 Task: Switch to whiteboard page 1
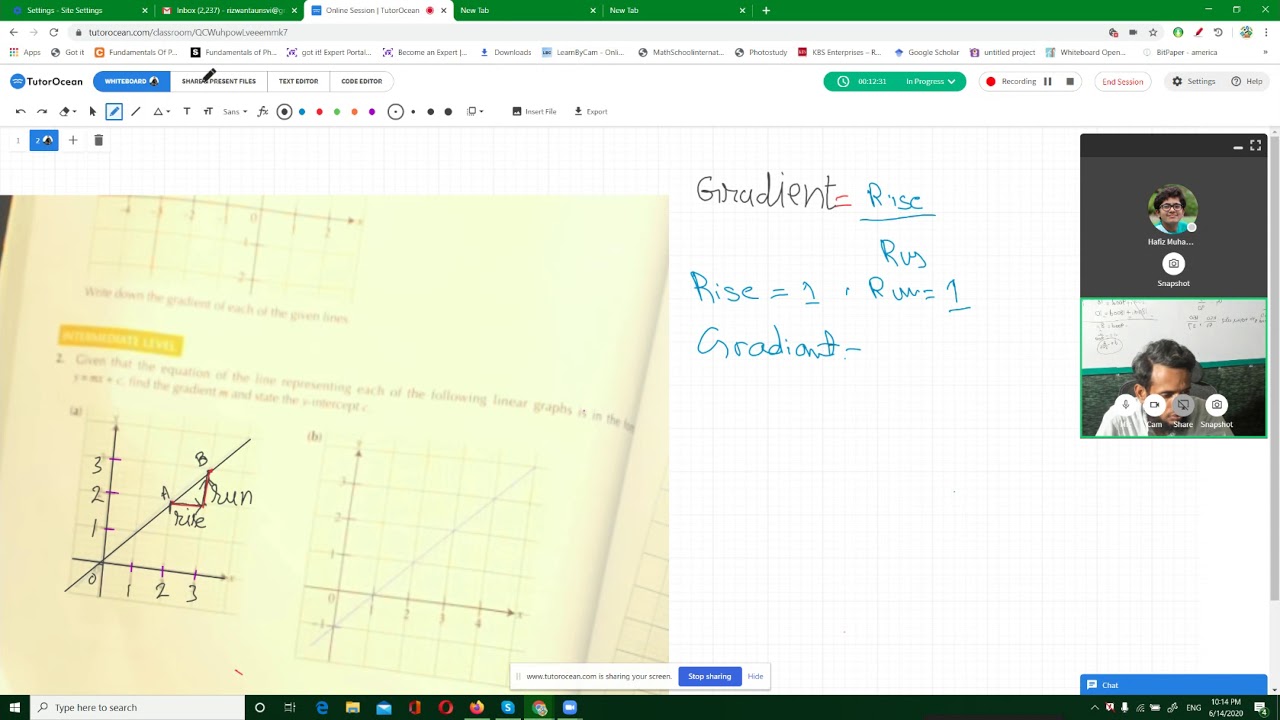point(17,140)
